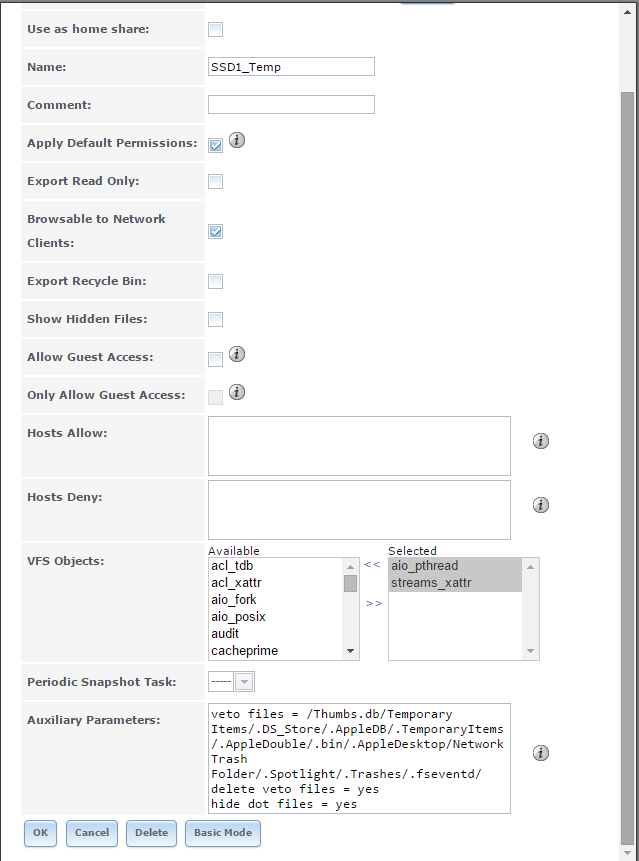Click the dialog scrollbar up arrow
Screen dimensions: 639x861
click(627, 12)
